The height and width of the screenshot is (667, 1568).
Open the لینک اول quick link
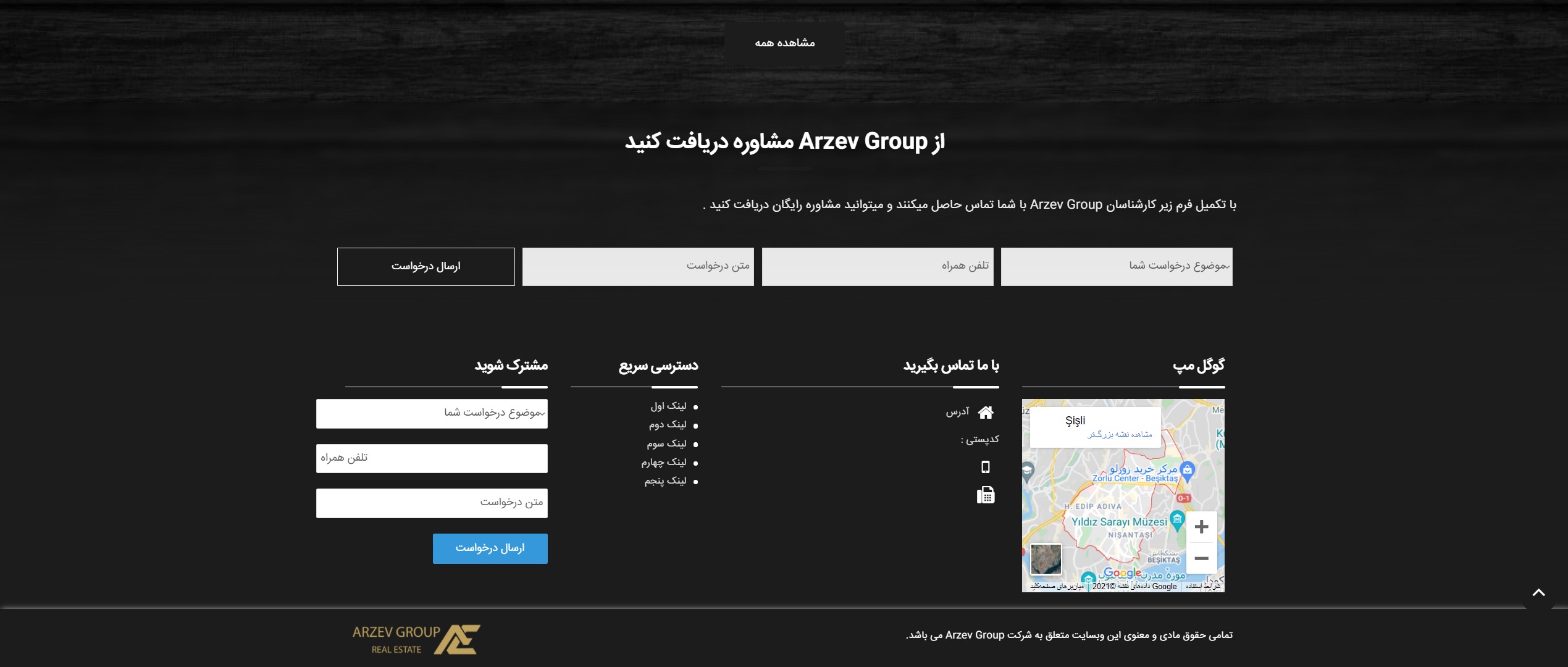[668, 406]
